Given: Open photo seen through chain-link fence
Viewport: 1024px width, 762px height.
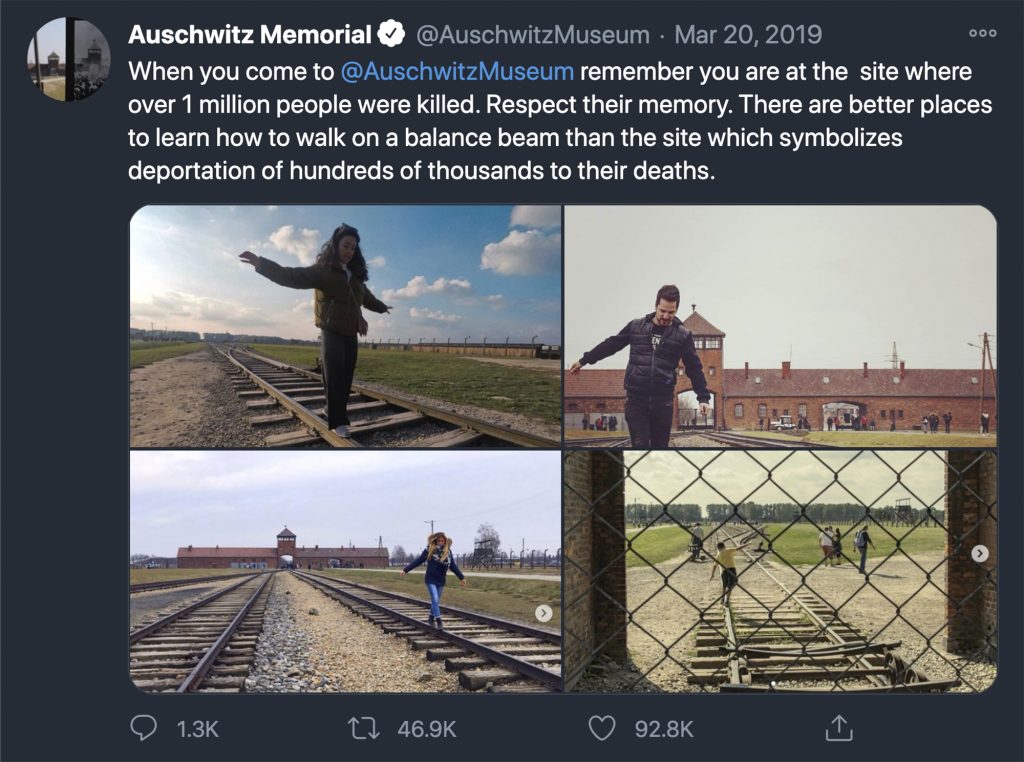Looking at the screenshot, I should point(780,571).
